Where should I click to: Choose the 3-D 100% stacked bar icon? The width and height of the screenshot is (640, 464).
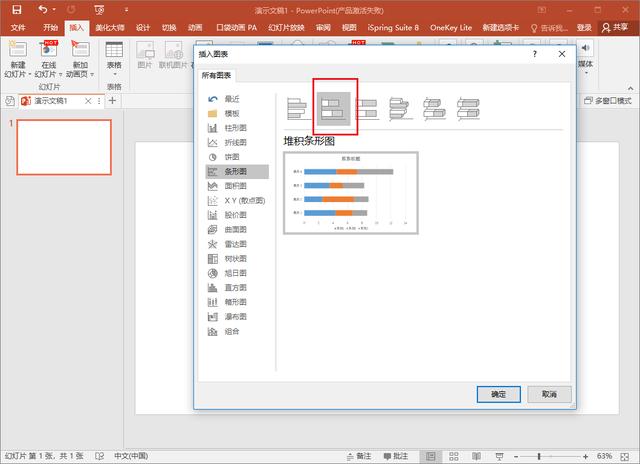tap(467, 108)
